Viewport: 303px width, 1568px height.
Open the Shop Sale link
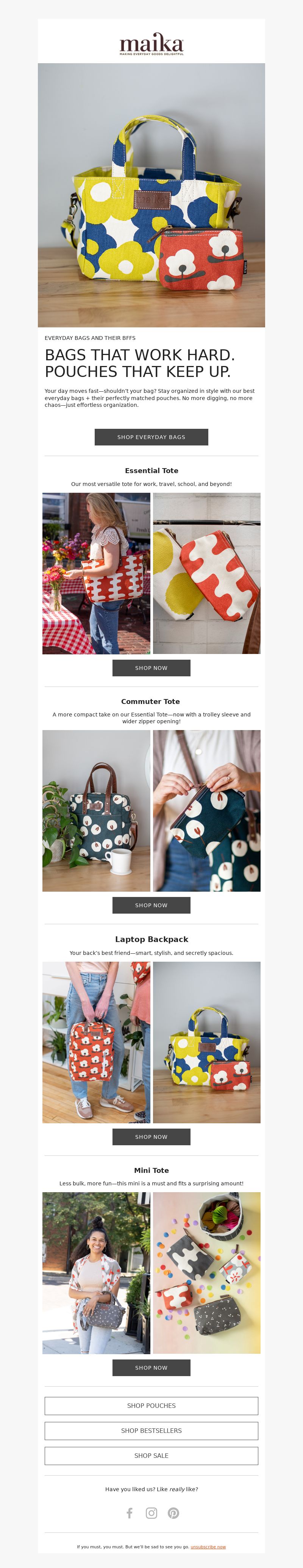coord(151,1455)
